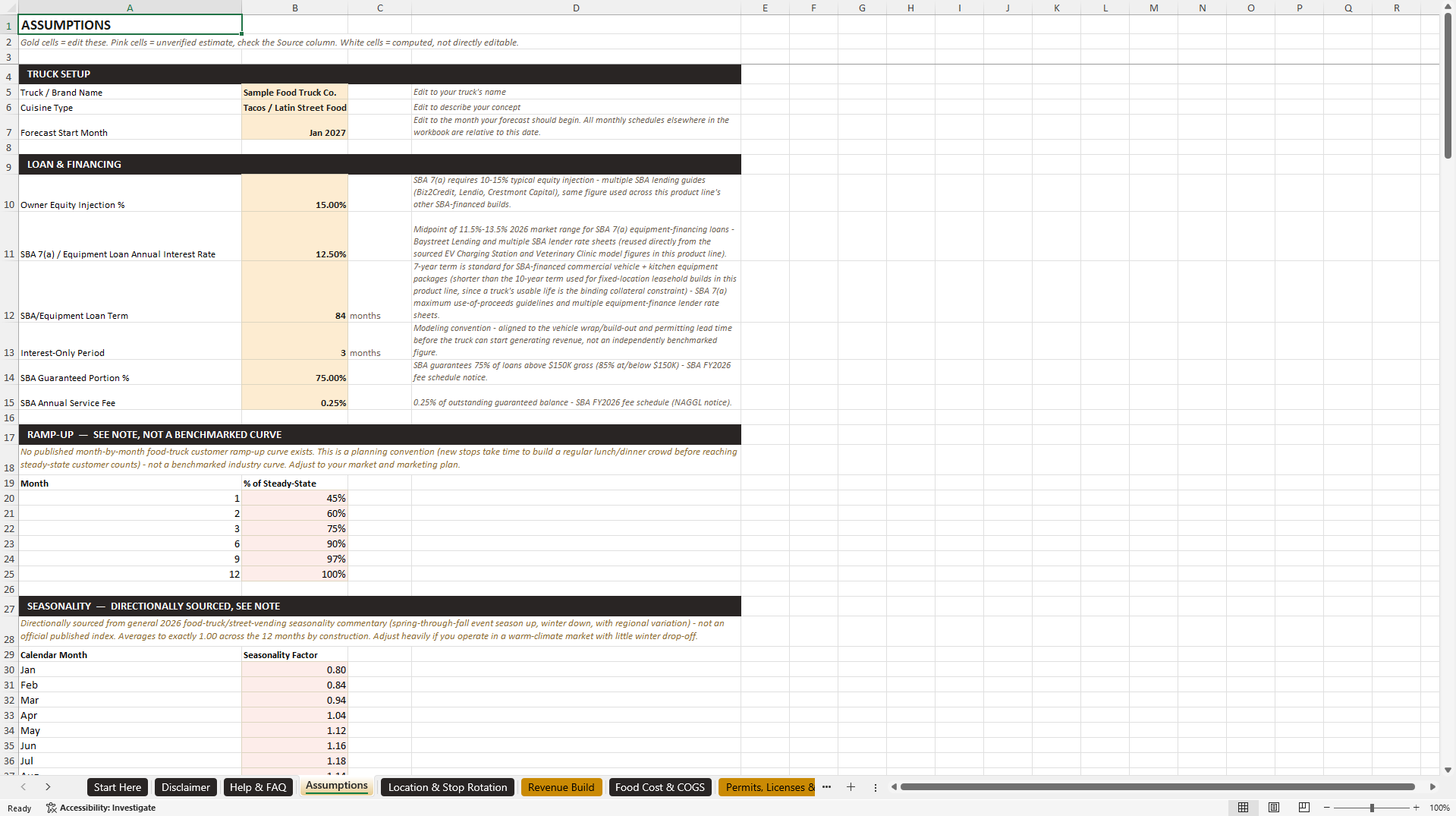The image size is (1456, 816).
Task: Open the Permits, Licenses sheet tab
Action: tap(767, 787)
